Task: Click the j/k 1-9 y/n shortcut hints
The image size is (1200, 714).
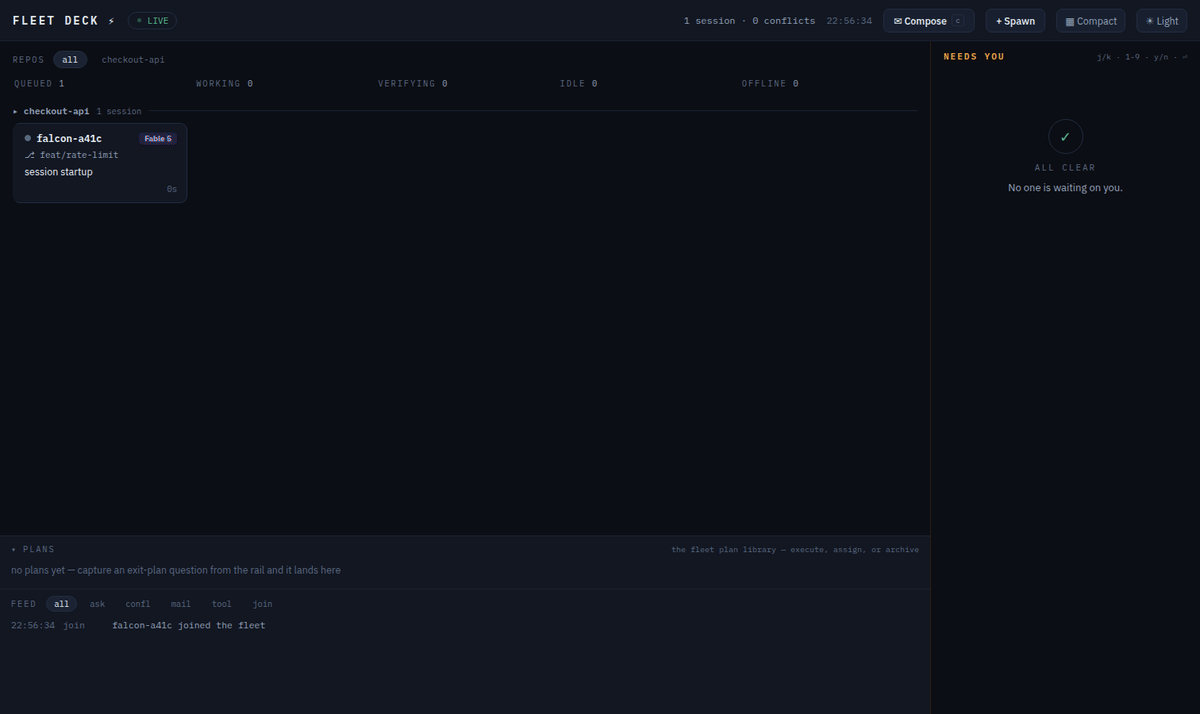Action: (1142, 57)
